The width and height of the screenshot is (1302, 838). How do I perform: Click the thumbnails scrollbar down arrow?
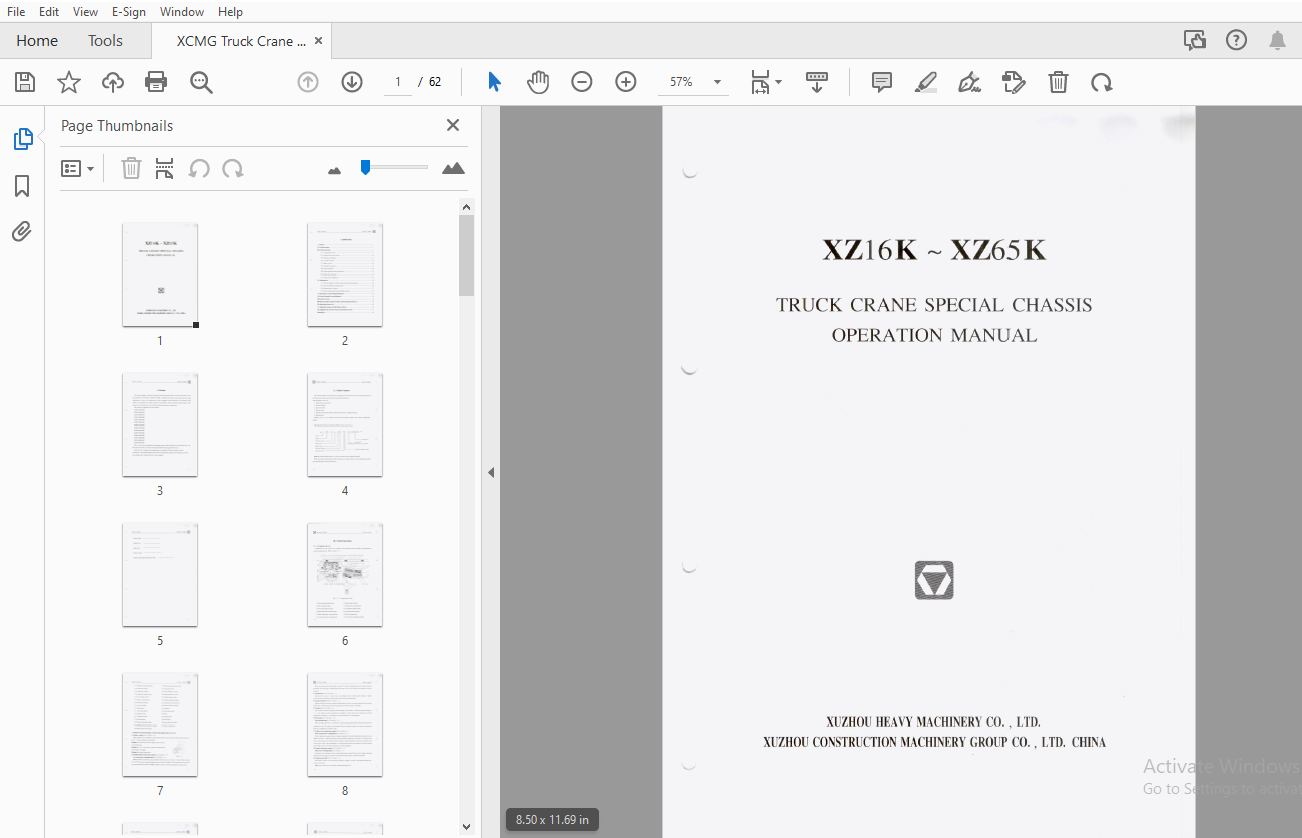tap(466, 827)
